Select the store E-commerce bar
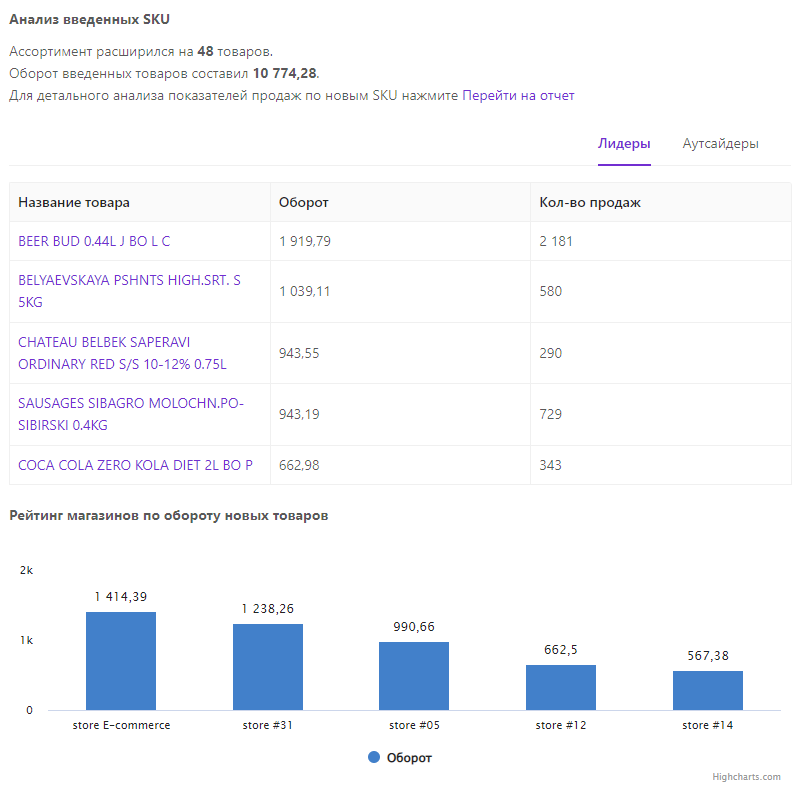This screenshot has height=791, width=801. [121, 661]
